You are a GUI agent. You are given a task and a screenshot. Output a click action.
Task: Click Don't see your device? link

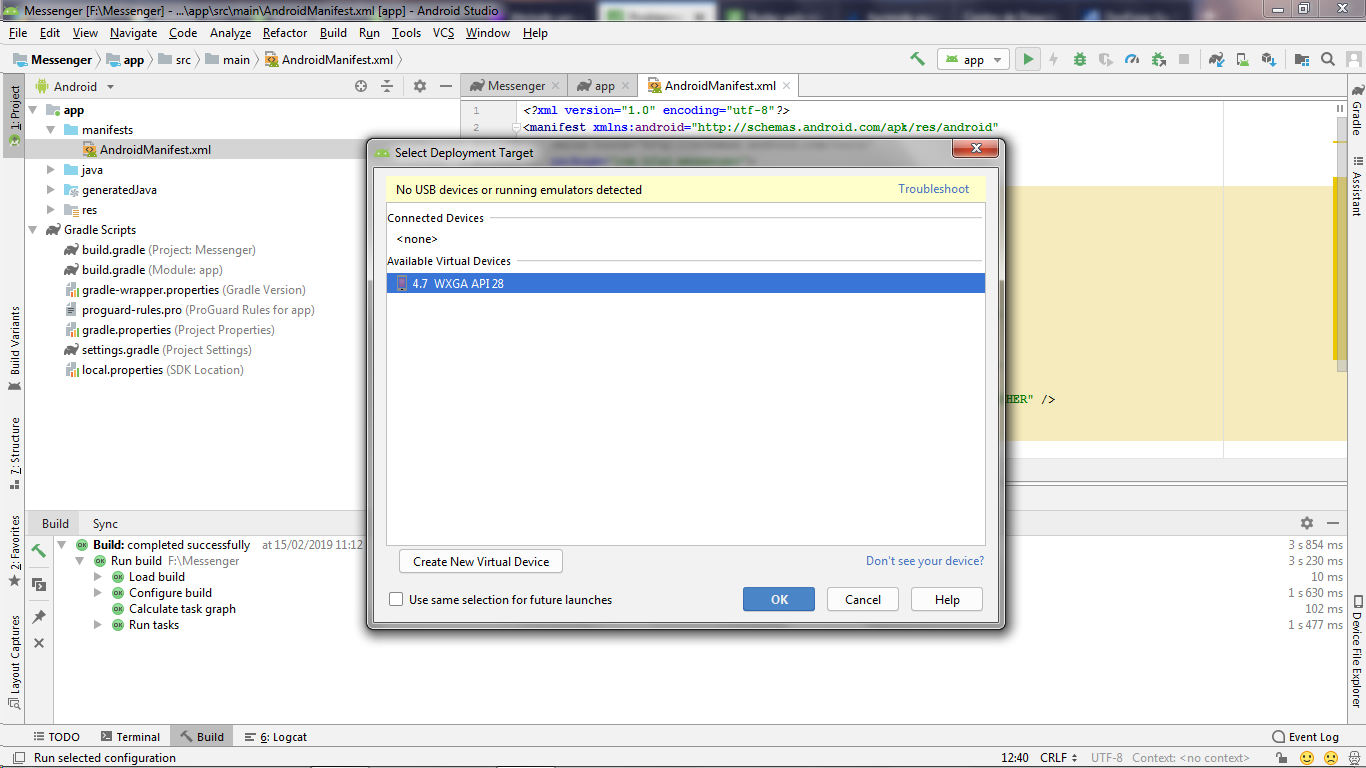click(x=925, y=561)
